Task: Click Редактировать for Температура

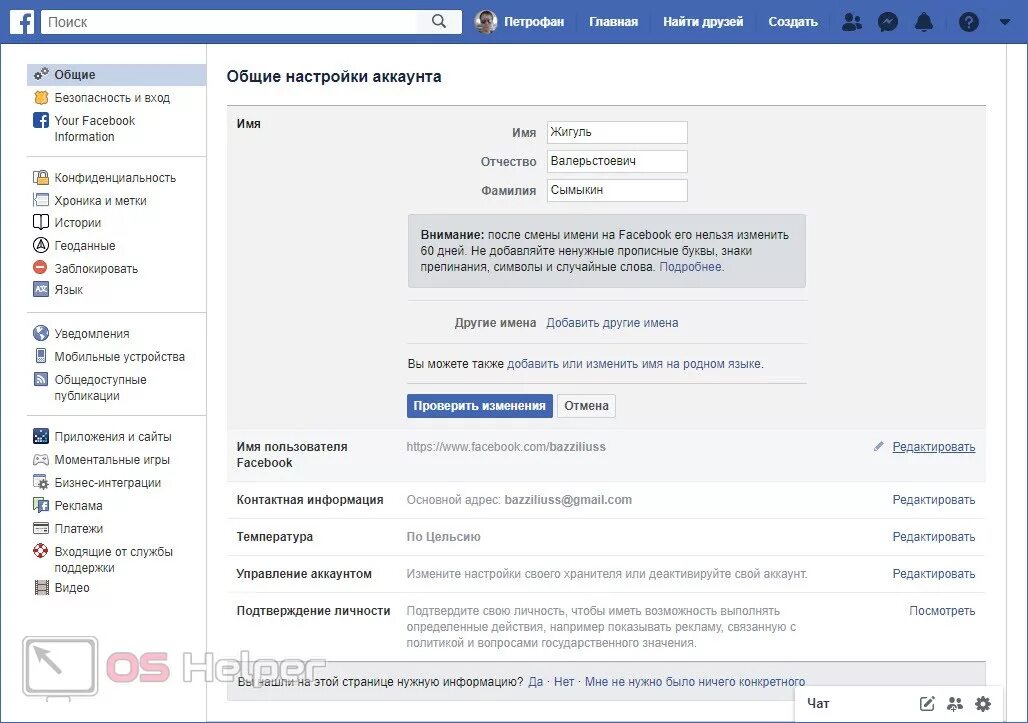Action: 934,537
